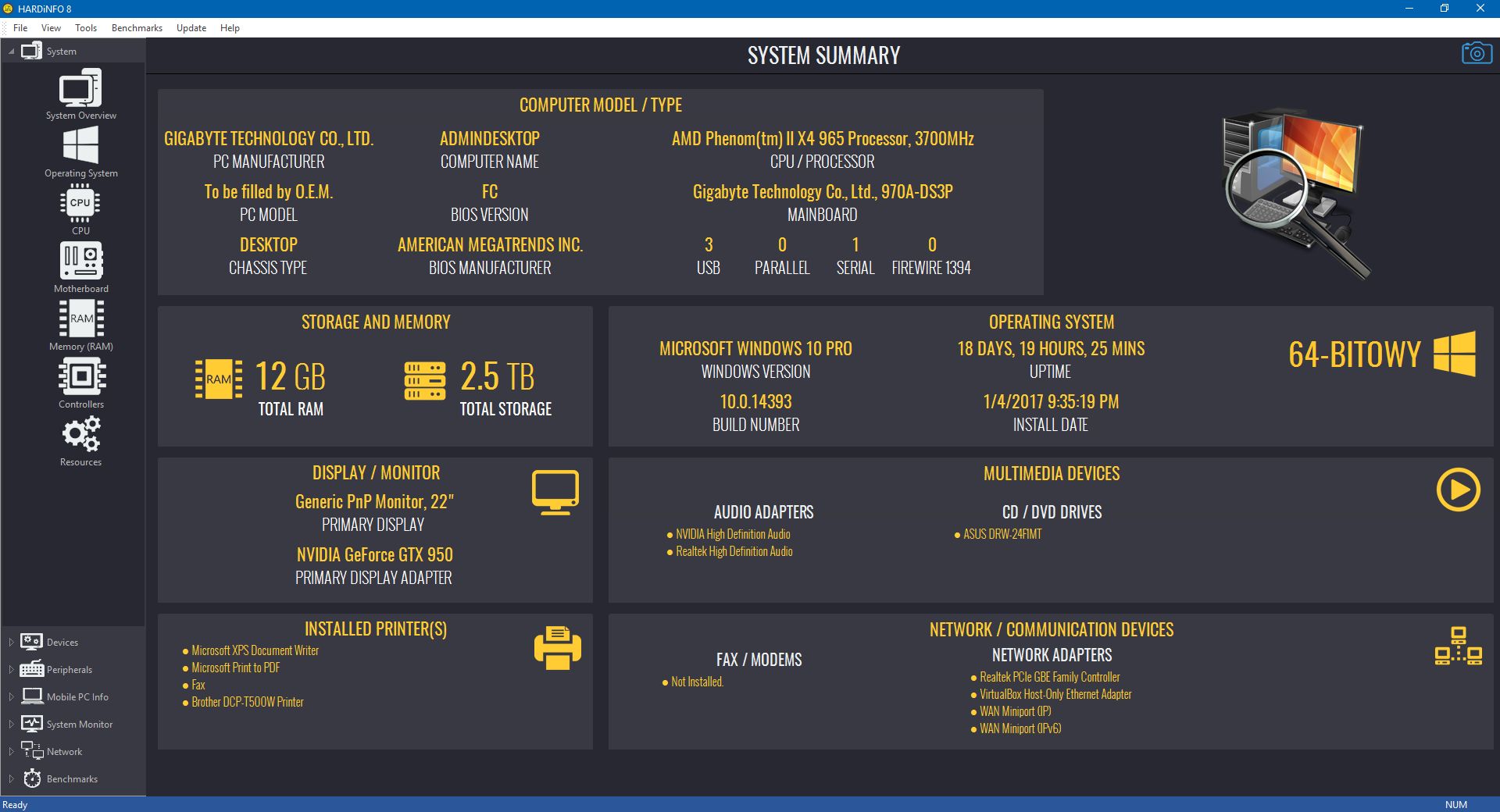Click the Microsoft Print to PDF entry
Viewport: 1500px width, 812px height.
coord(236,668)
